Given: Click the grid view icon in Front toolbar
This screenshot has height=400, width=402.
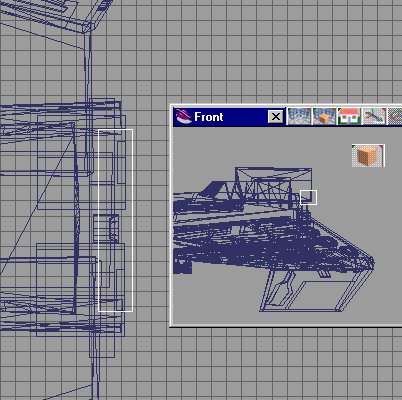Looking at the screenshot, I should 299,116.
